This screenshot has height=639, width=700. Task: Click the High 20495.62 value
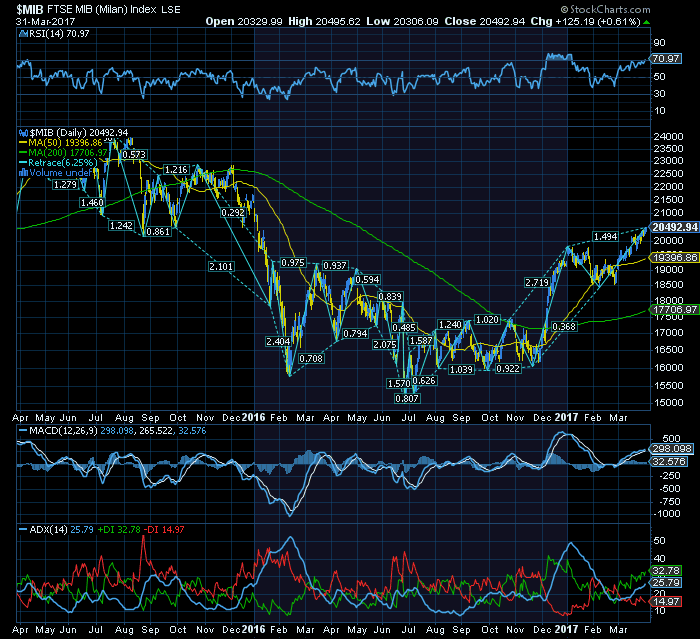[324, 21]
